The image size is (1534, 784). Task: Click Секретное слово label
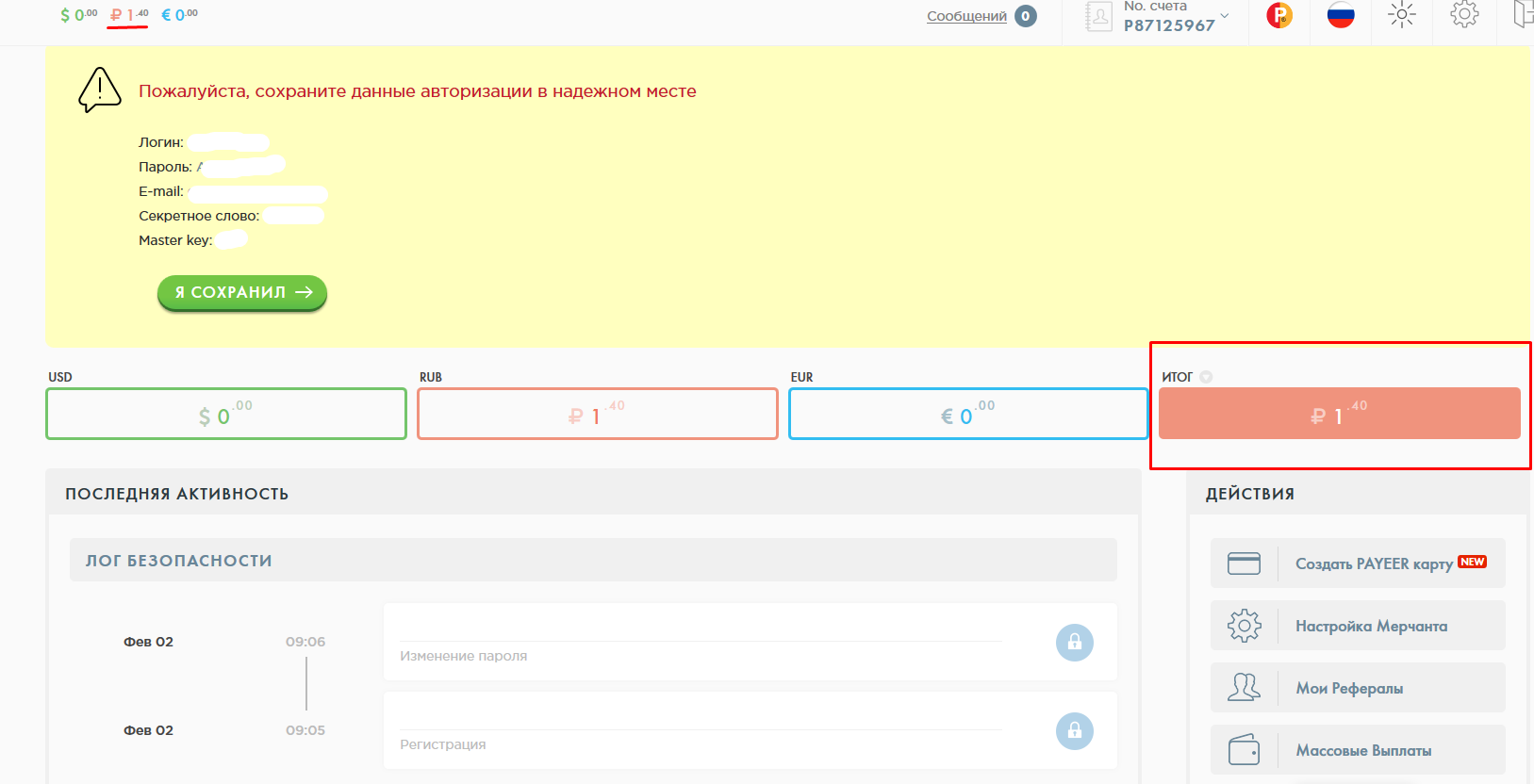click(199, 216)
